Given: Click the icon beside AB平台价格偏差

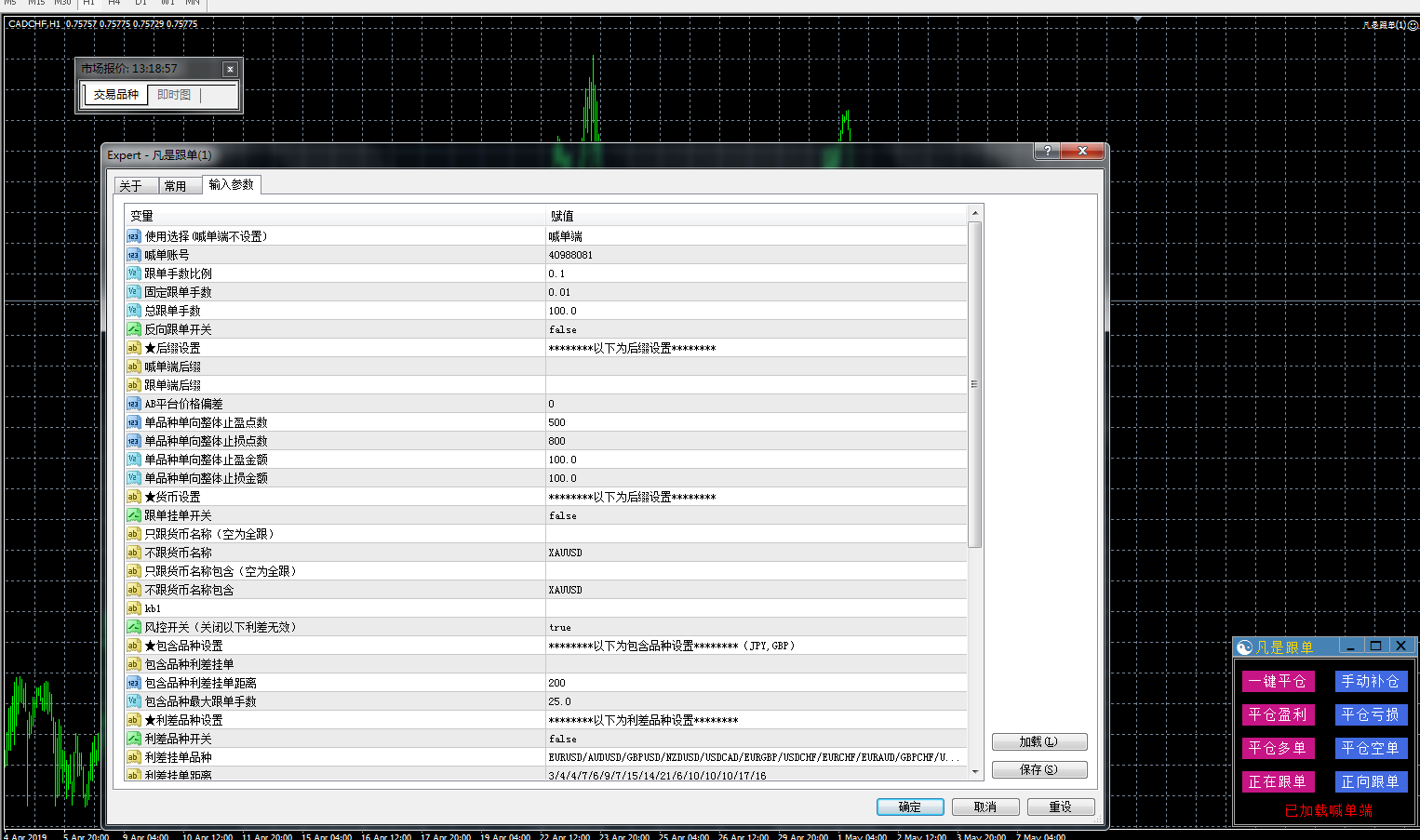Looking at the screenshot, I should pyautogui.click(x=133, y=404).
